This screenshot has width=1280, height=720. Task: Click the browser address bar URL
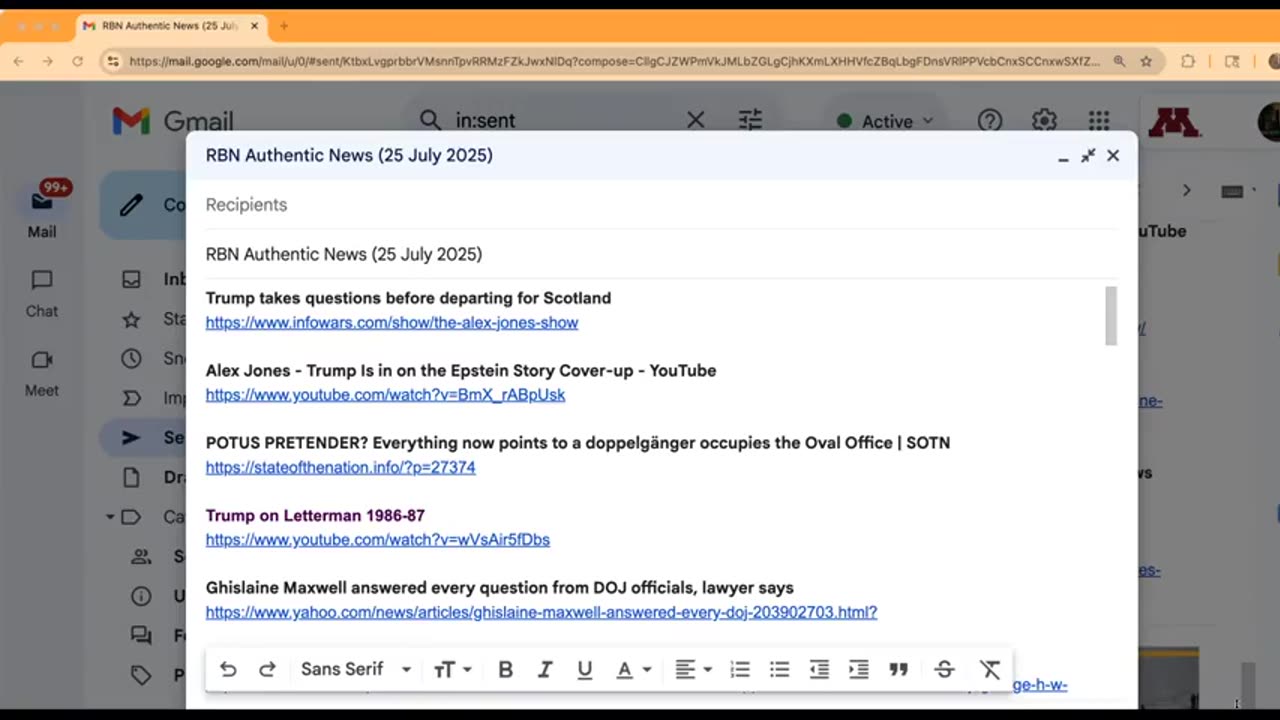click(x=614, y=61)
